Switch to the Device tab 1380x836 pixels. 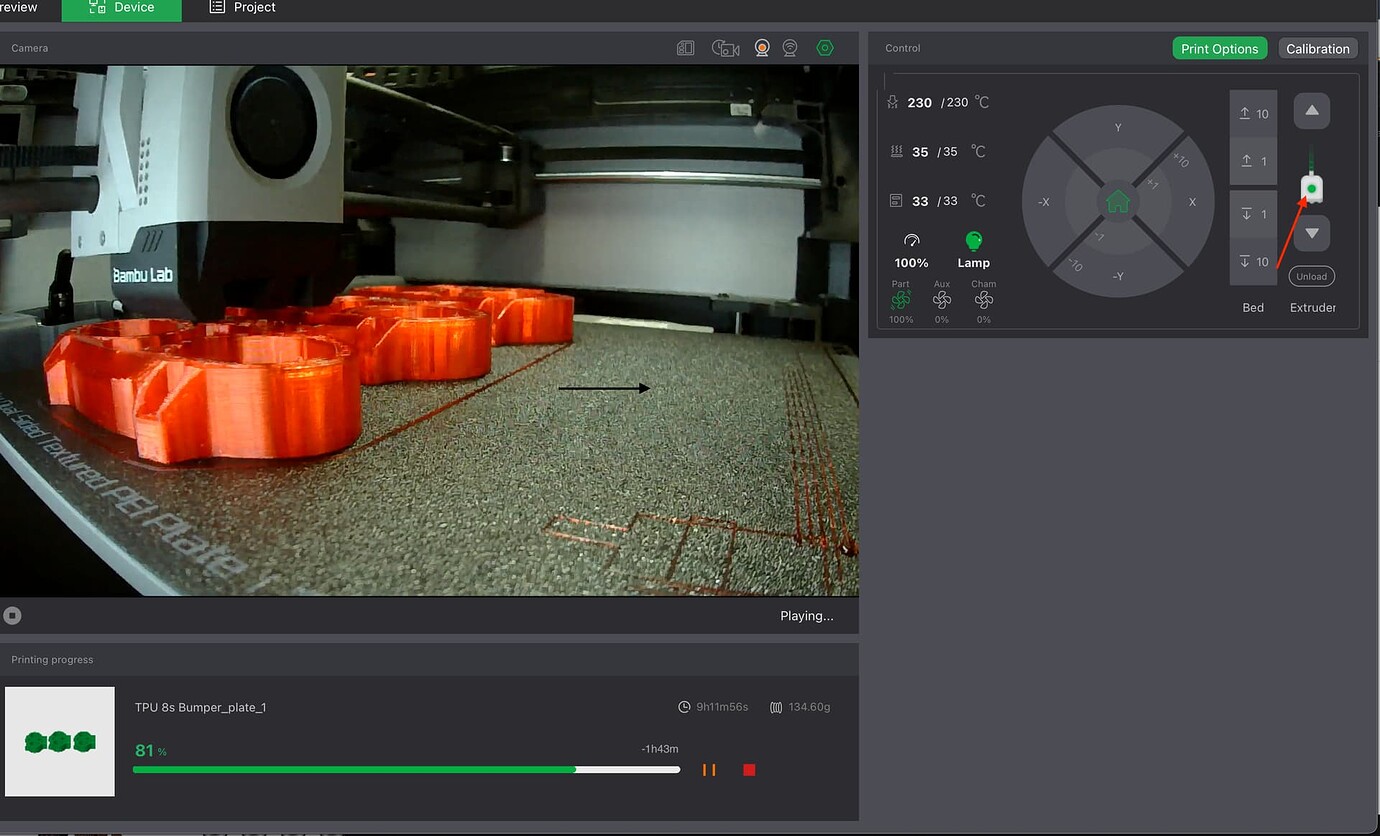pos(122,8)
